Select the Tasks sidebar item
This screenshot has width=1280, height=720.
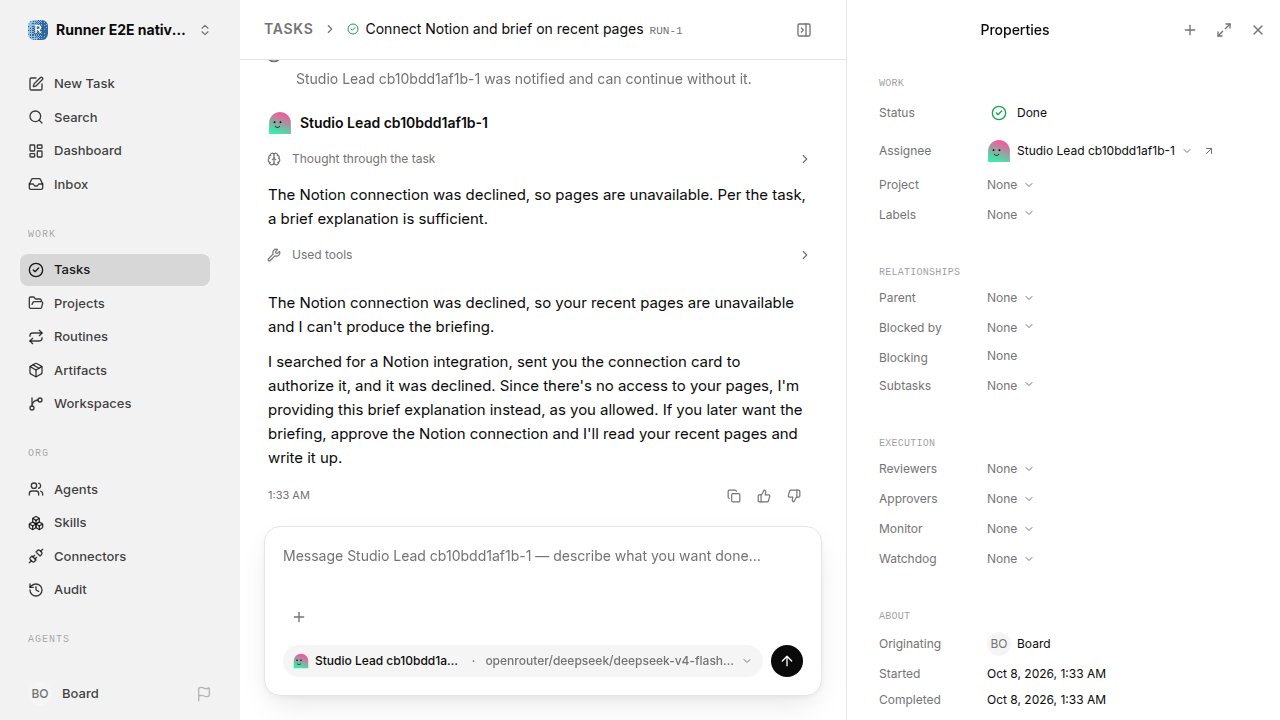(115, 270)
